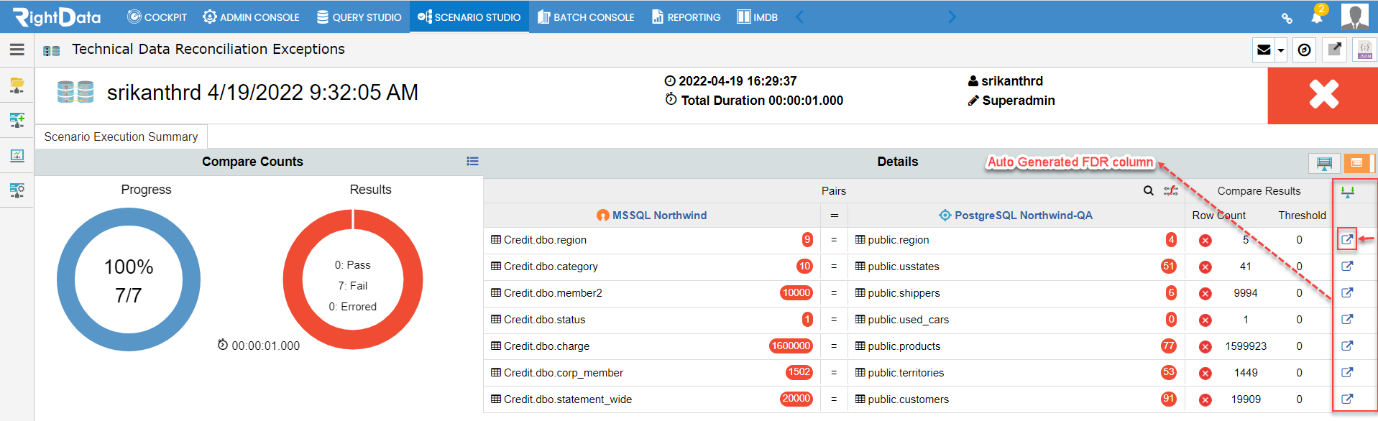Click Credit.dbo.corp_member table name

(x=563, y=373)
